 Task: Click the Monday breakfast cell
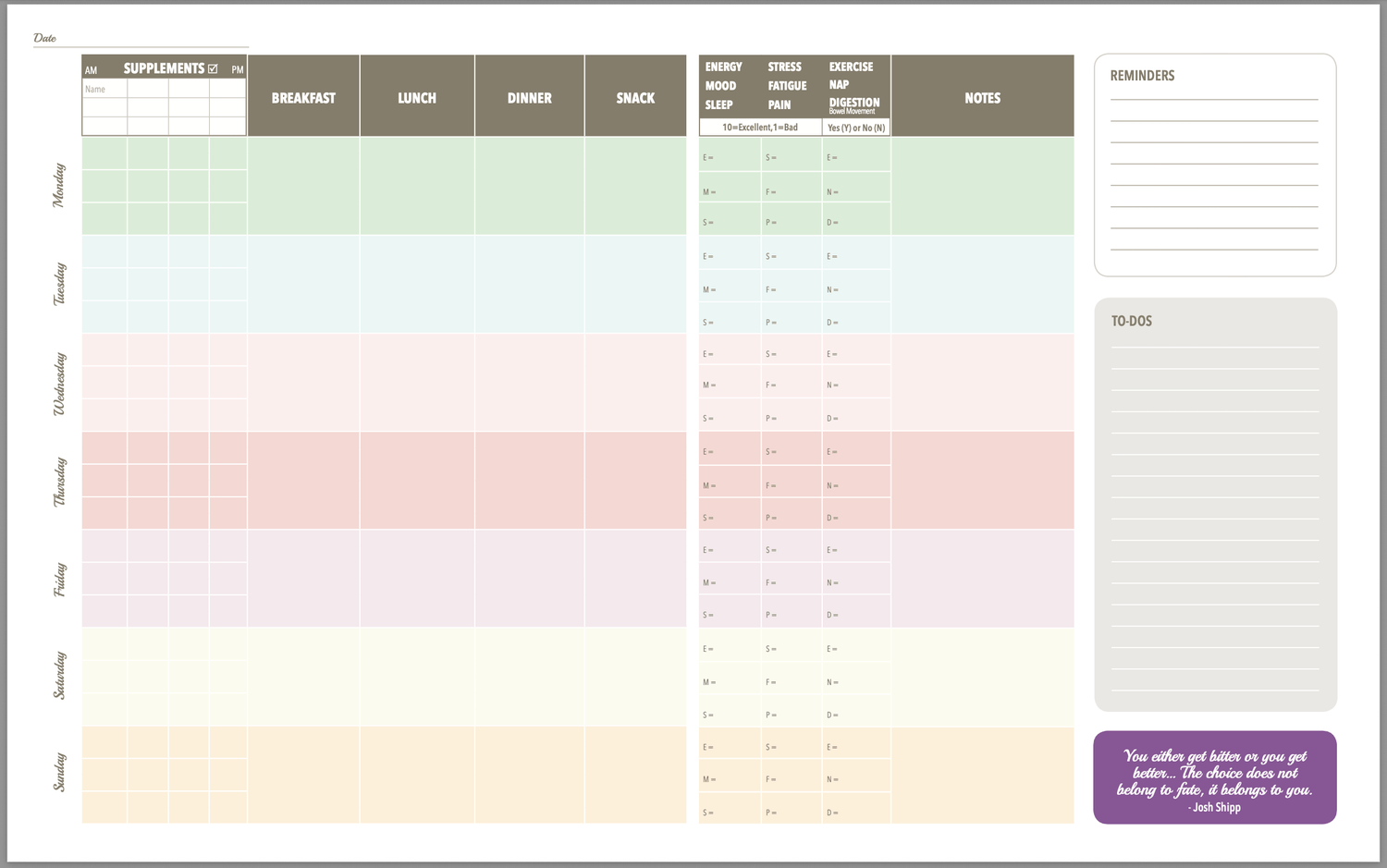pos(303,186)
